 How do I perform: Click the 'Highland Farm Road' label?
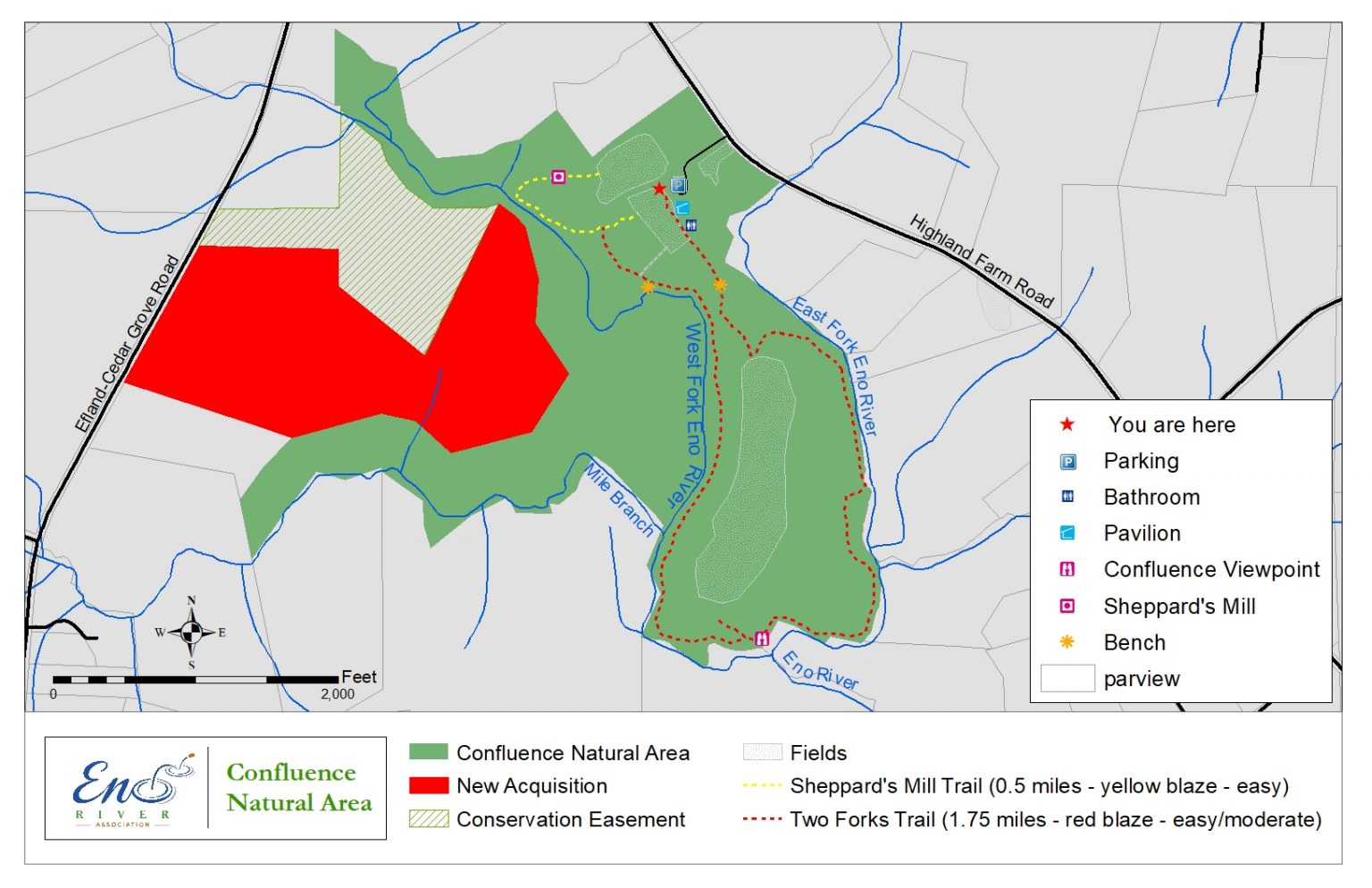click(x=982, y=261)
